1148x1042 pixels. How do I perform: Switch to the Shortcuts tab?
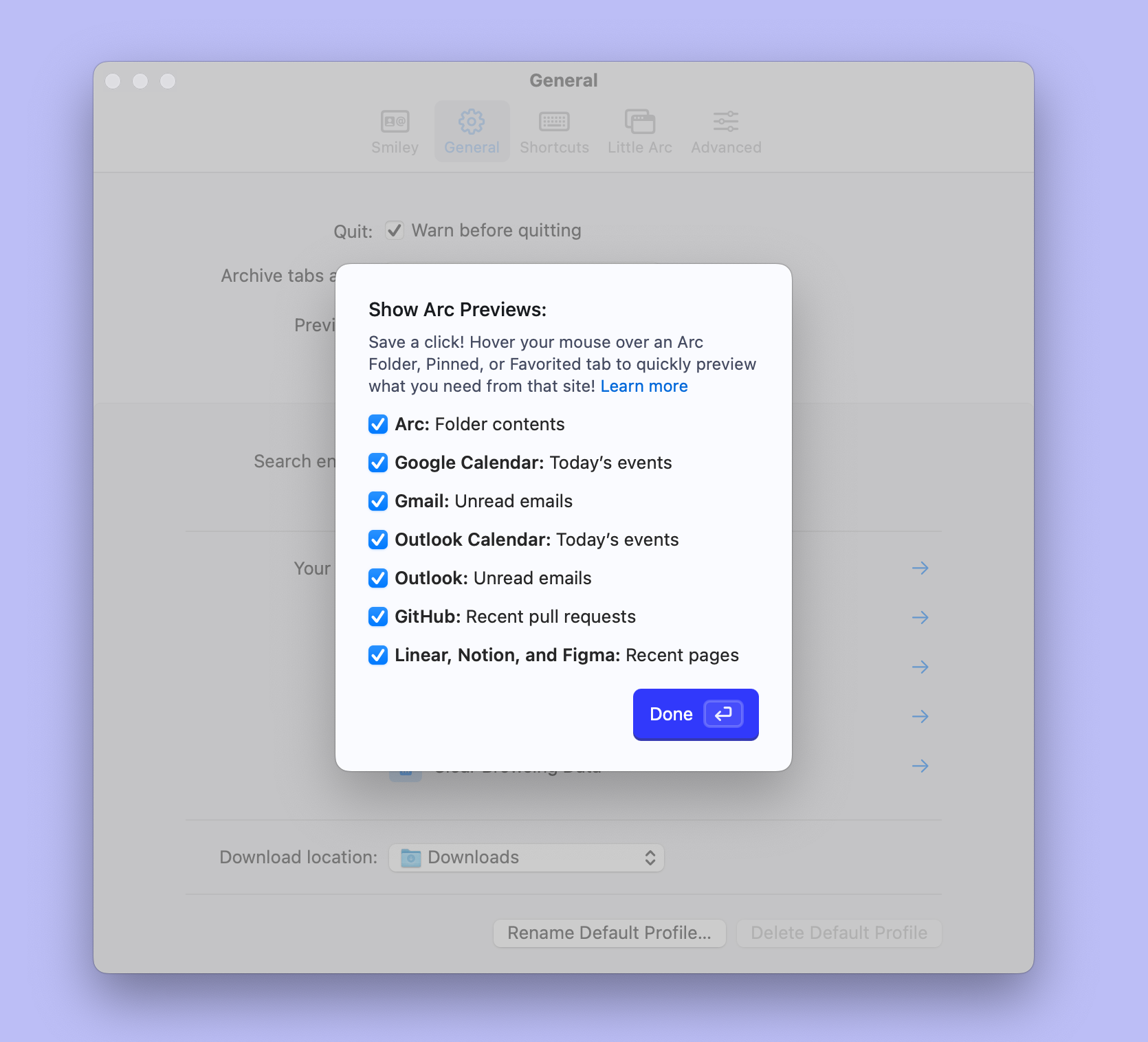point(554,132)
